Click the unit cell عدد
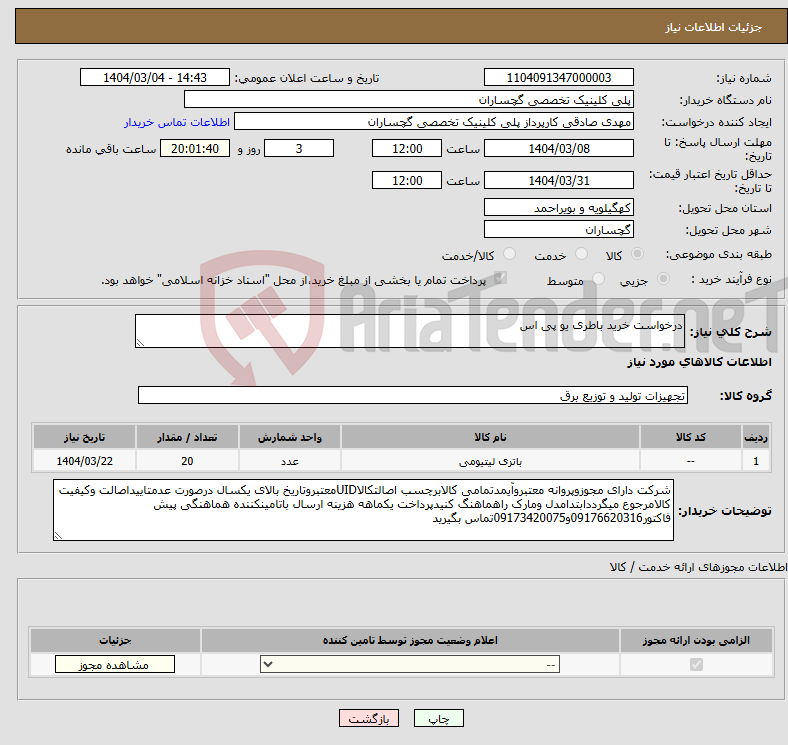 coord(290,461)
